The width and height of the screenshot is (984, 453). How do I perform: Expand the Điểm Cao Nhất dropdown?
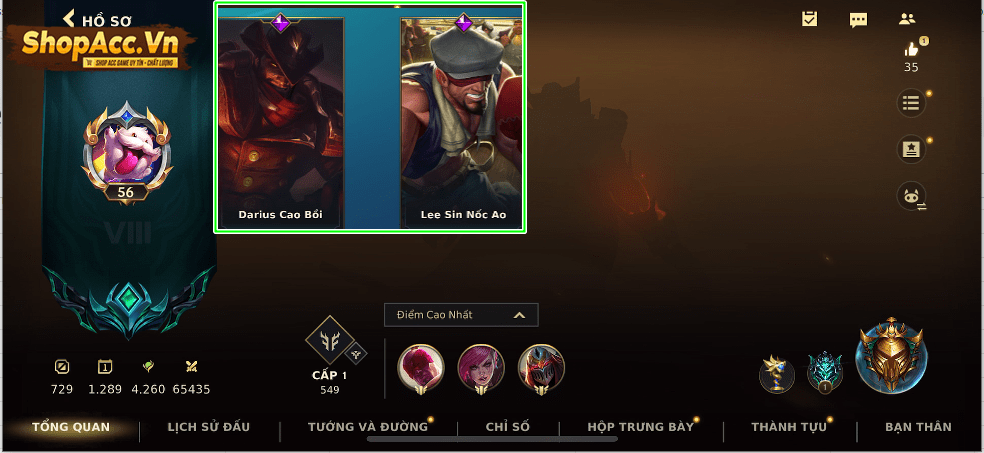click(461, 315)
